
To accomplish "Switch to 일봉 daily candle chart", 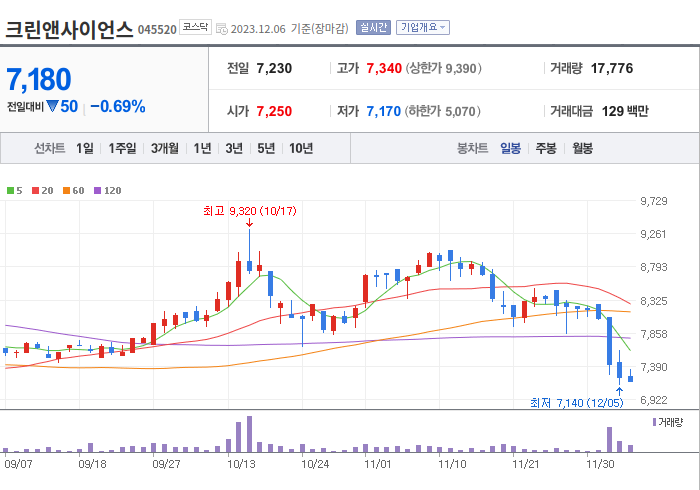I will coord(510,148).
